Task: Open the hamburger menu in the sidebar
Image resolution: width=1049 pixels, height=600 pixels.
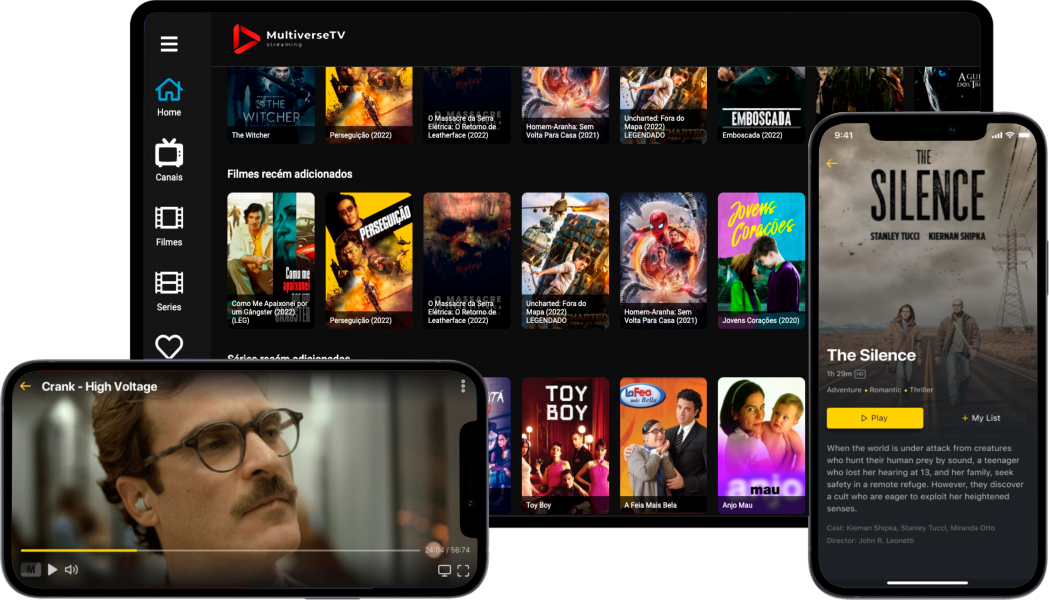Action: [x=169, y=44]
